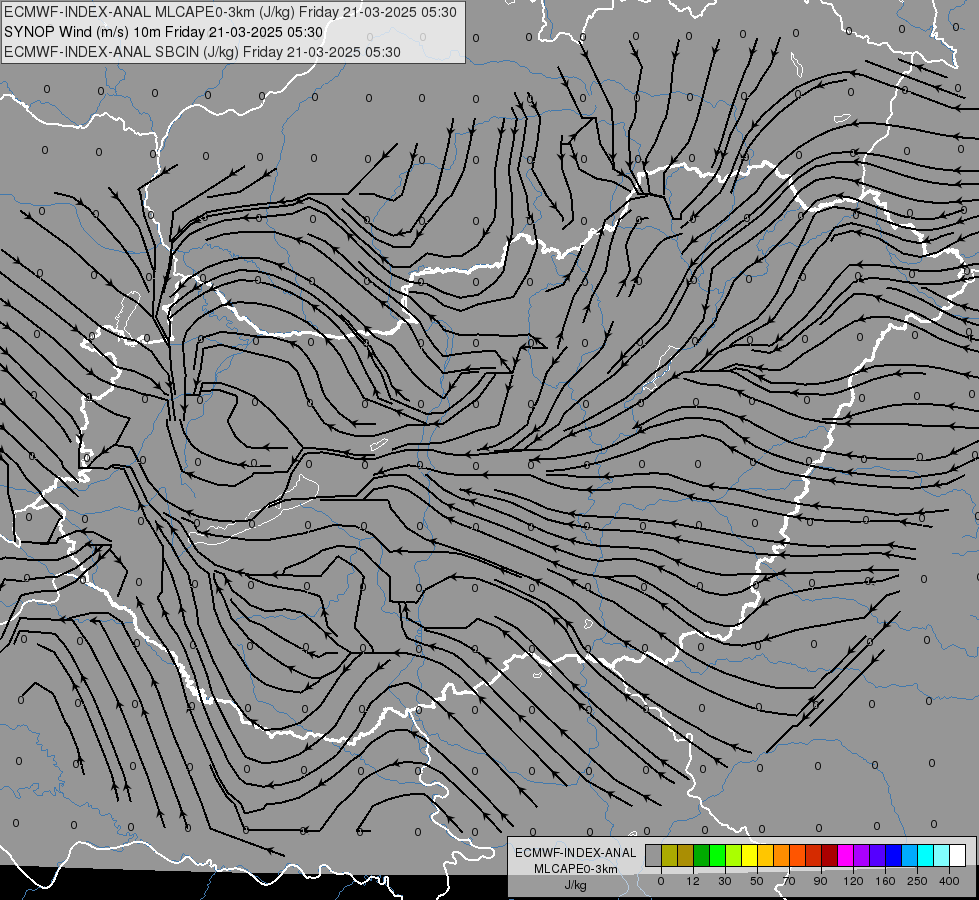Select the bright green legend swatch

pyautogui.click(x=717, y=855)
